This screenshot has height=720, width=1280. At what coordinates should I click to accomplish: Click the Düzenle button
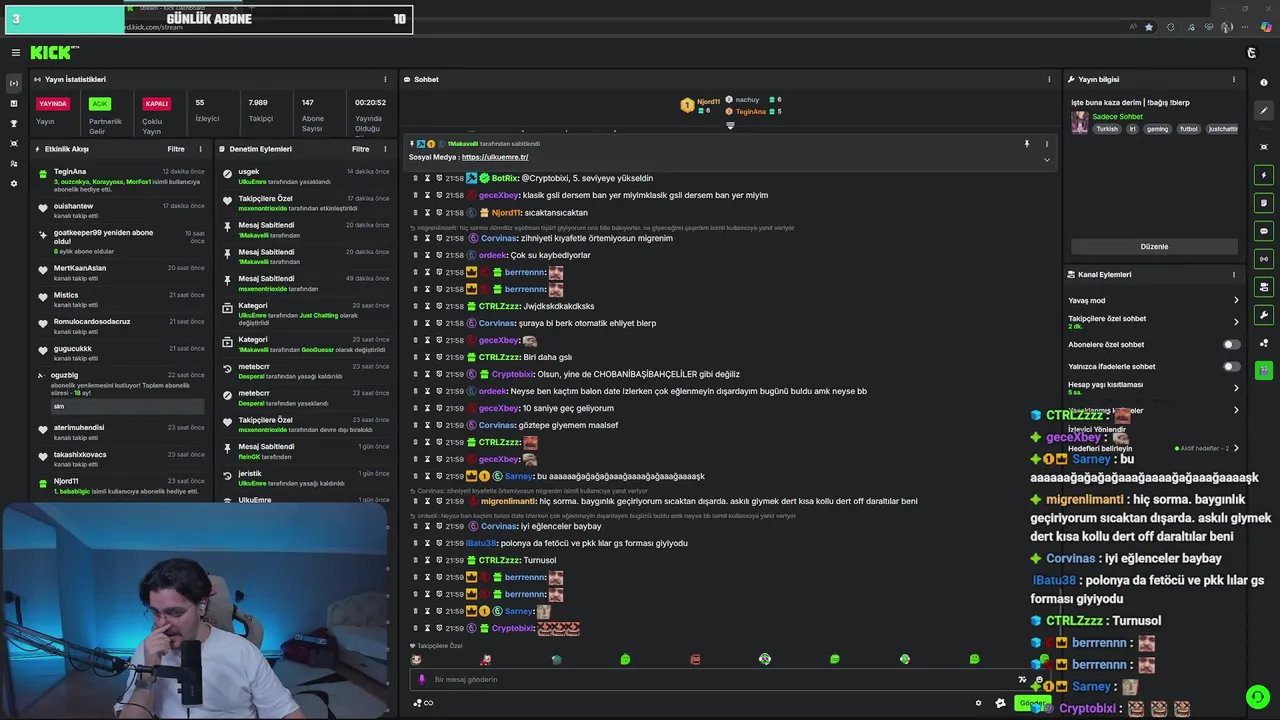pos(1154,246)
